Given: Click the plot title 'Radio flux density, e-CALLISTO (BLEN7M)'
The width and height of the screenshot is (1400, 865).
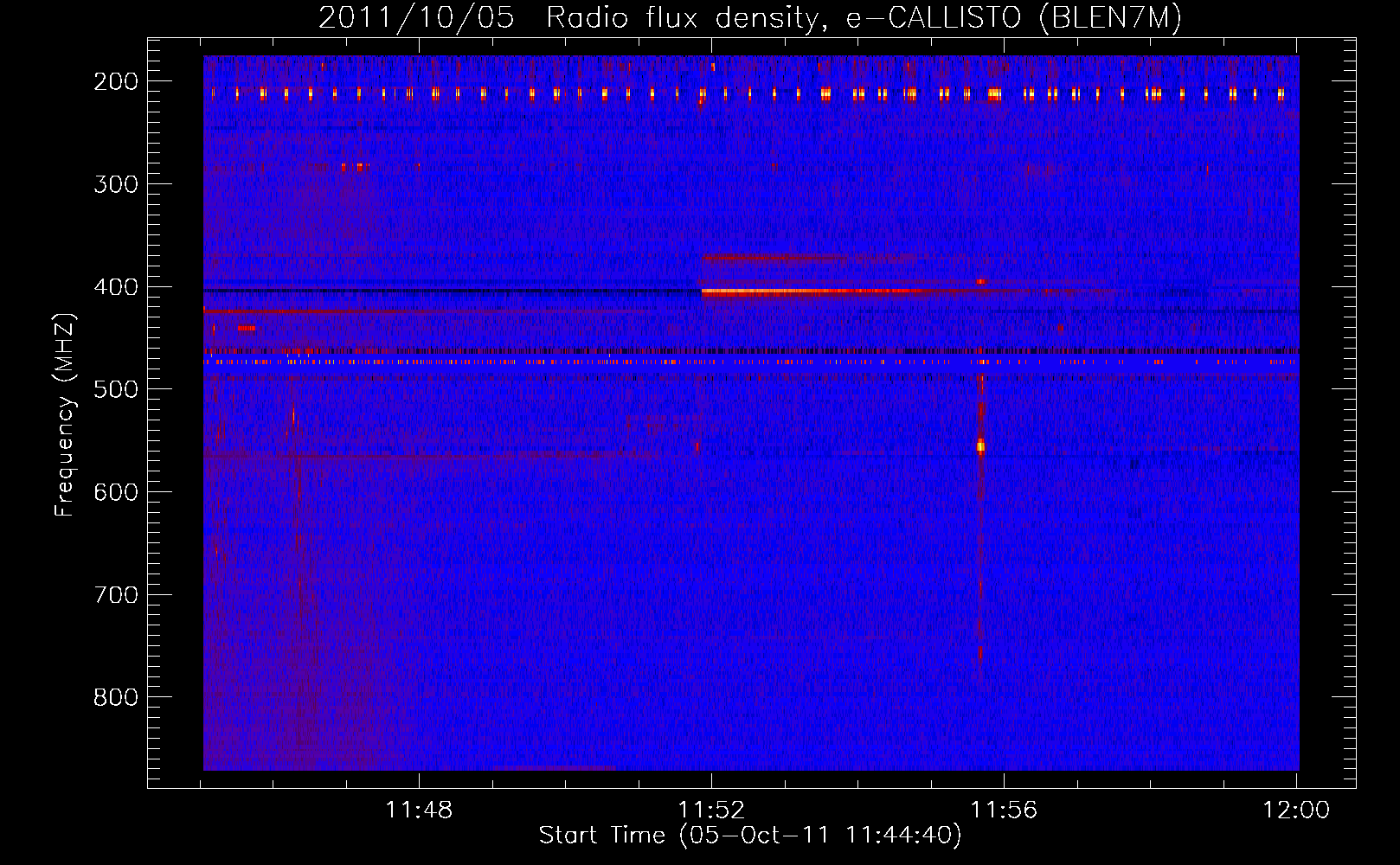Looking at the screenshot, I should pyautogui.click(x=863, y=18).
